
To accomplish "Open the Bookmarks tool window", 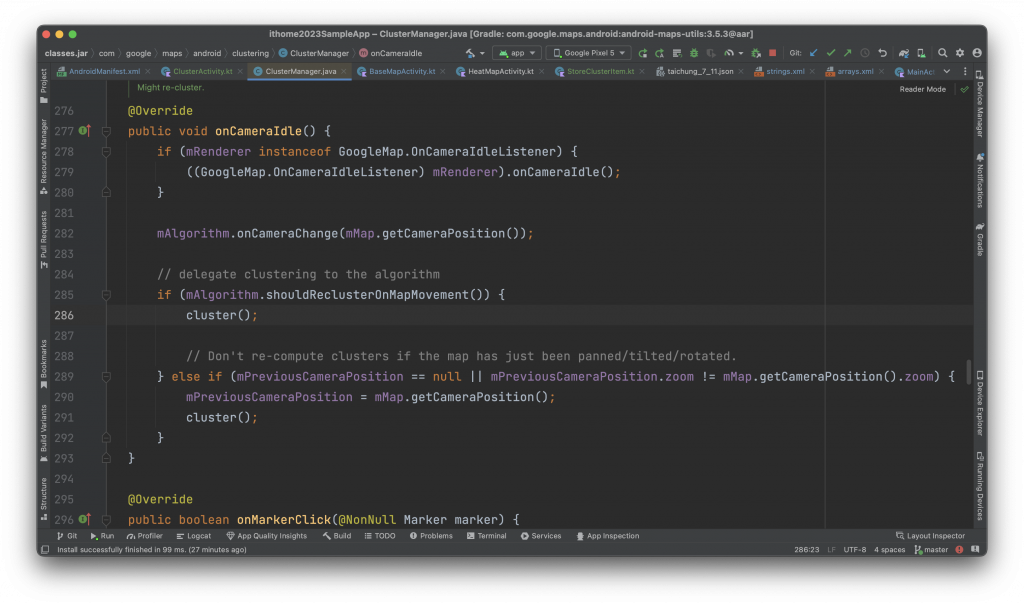I will 44,364.
